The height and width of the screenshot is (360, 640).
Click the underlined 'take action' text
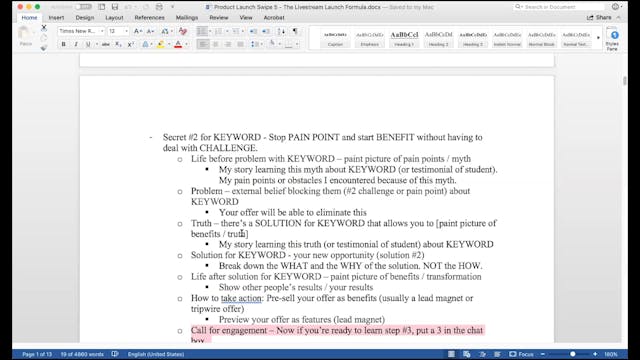pyautogui.click(x=241, y=298)
